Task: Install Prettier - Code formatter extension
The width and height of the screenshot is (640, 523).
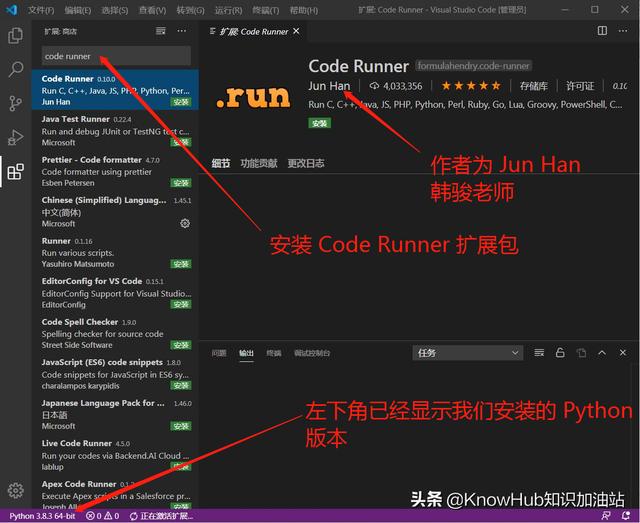Action: click(x=181, y=182)
